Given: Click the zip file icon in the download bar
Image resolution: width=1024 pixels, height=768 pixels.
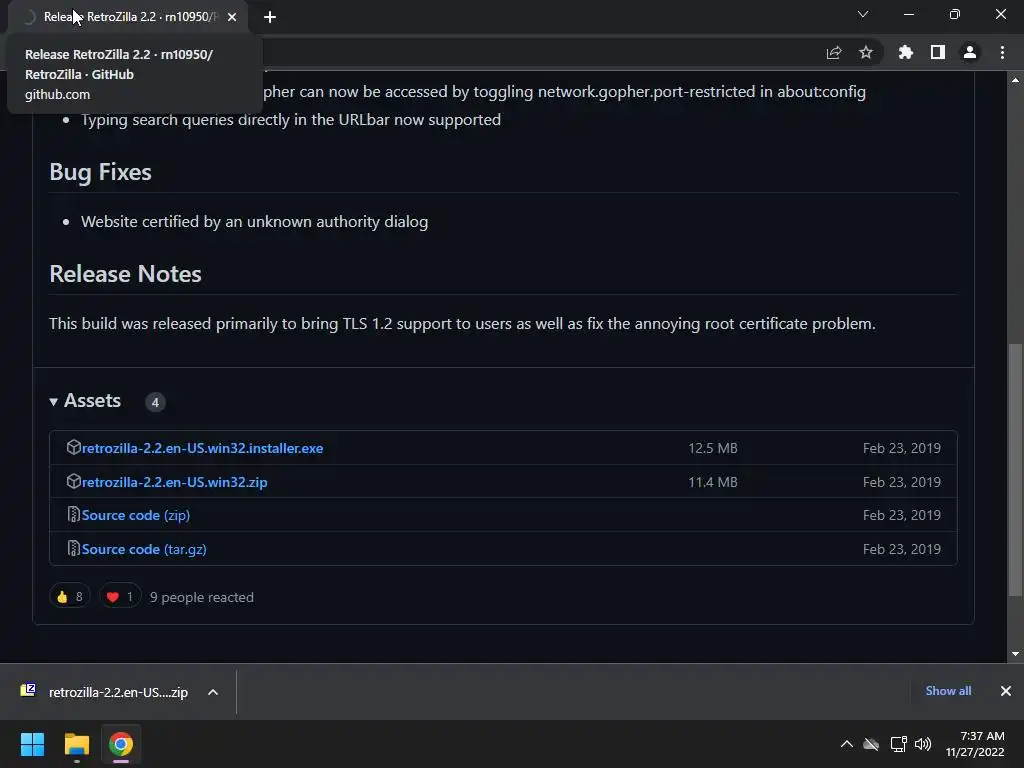Looking at the screenshot, I should coord(28,690).
